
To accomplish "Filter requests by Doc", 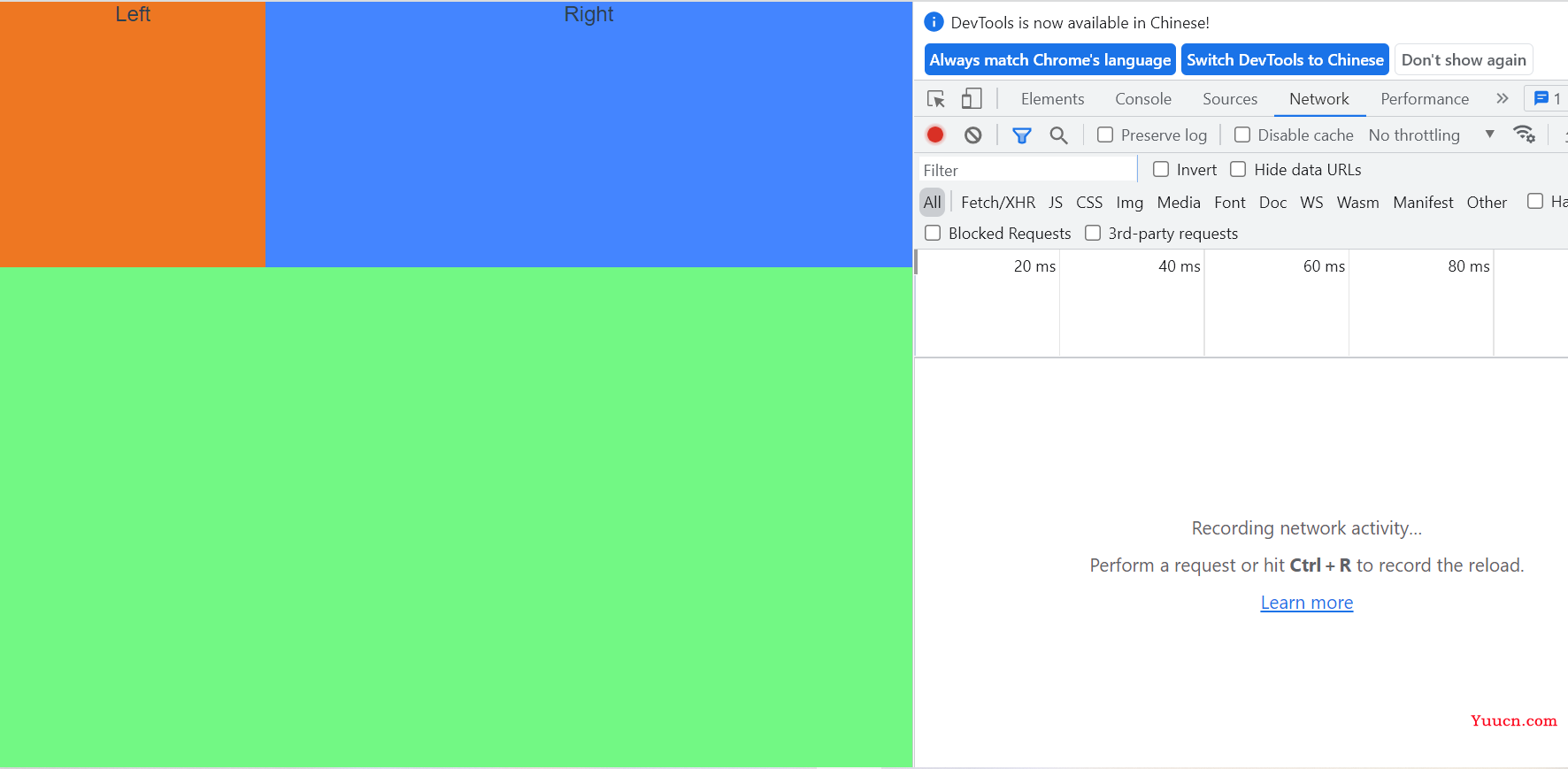I will point(1272,202).
